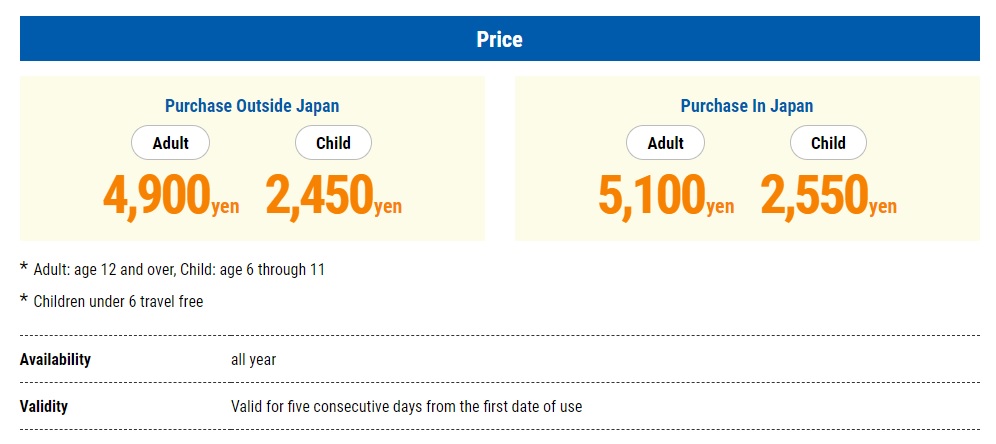This screenshot has width=996, height=444.
Task: Click the Adult pill under Purchase Outside Japan
Action: (170, 143)
